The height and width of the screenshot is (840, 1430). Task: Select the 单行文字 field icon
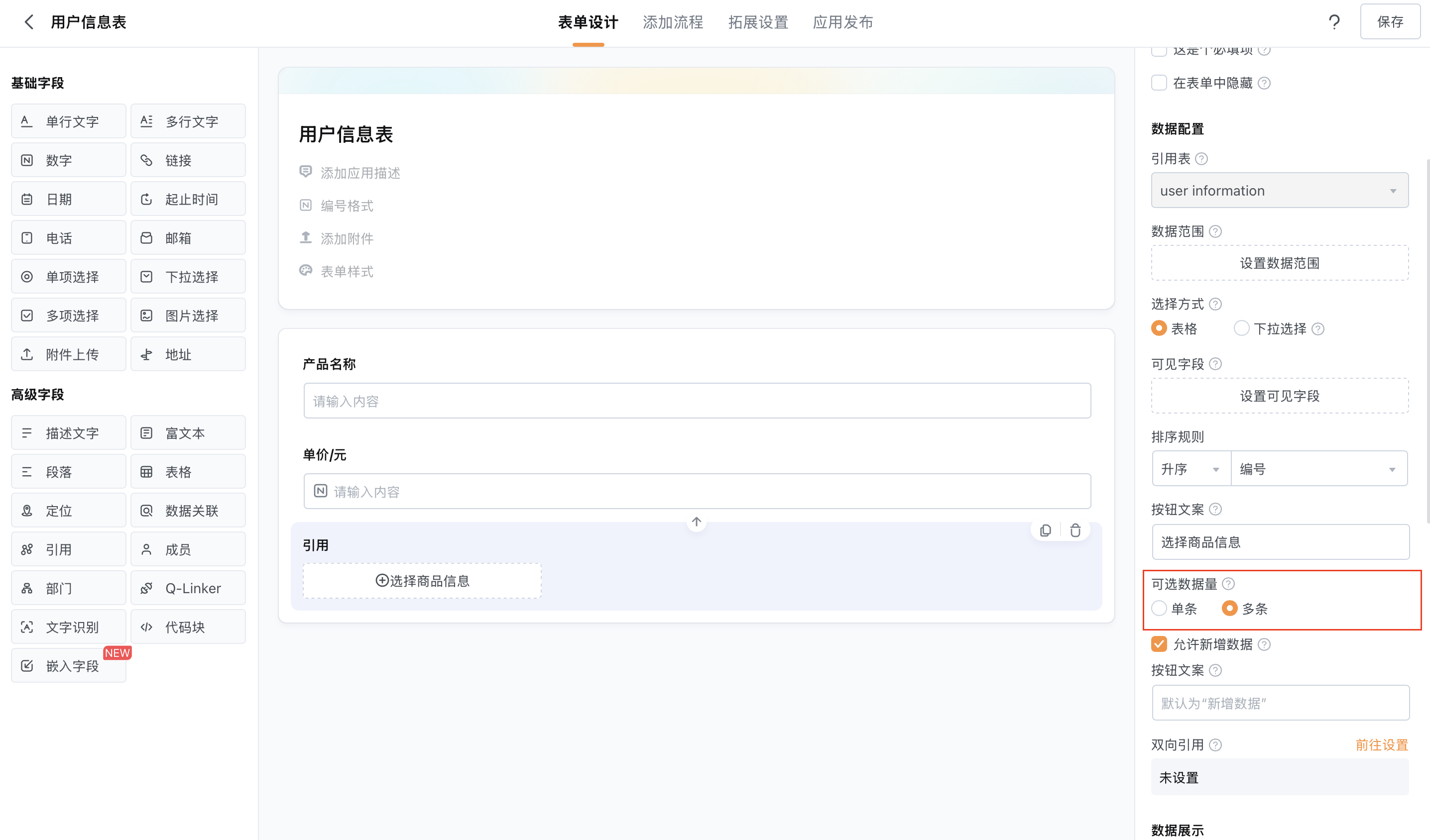tap(27, 121)
